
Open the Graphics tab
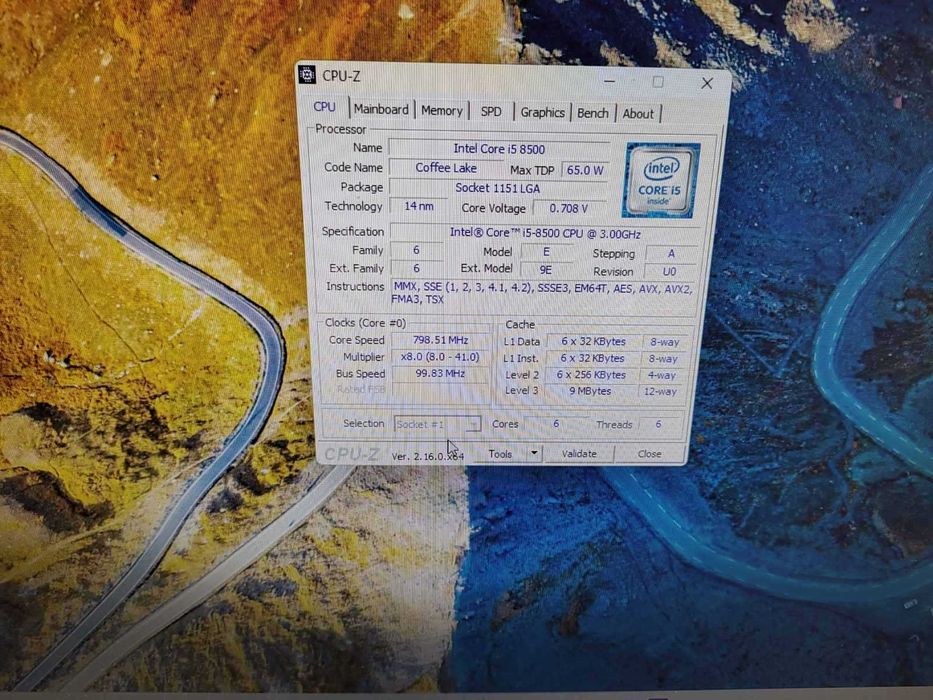click(x=542, y=112)
